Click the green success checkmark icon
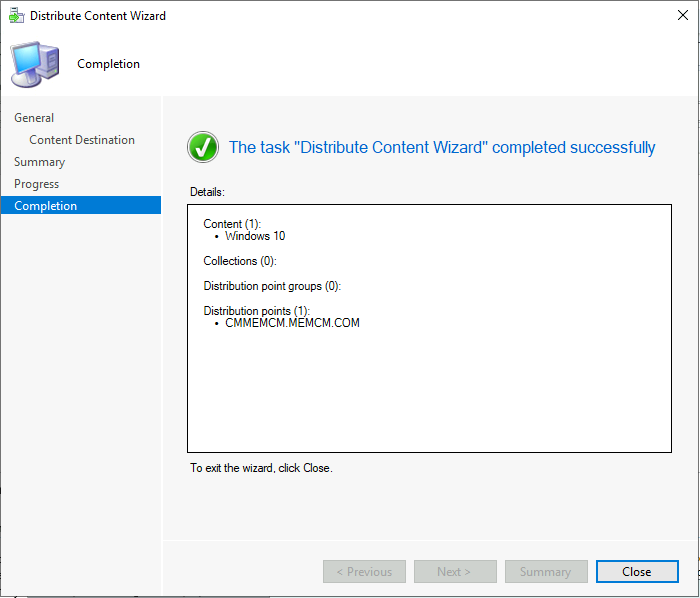700x598 pixels. tap(203, 147)
